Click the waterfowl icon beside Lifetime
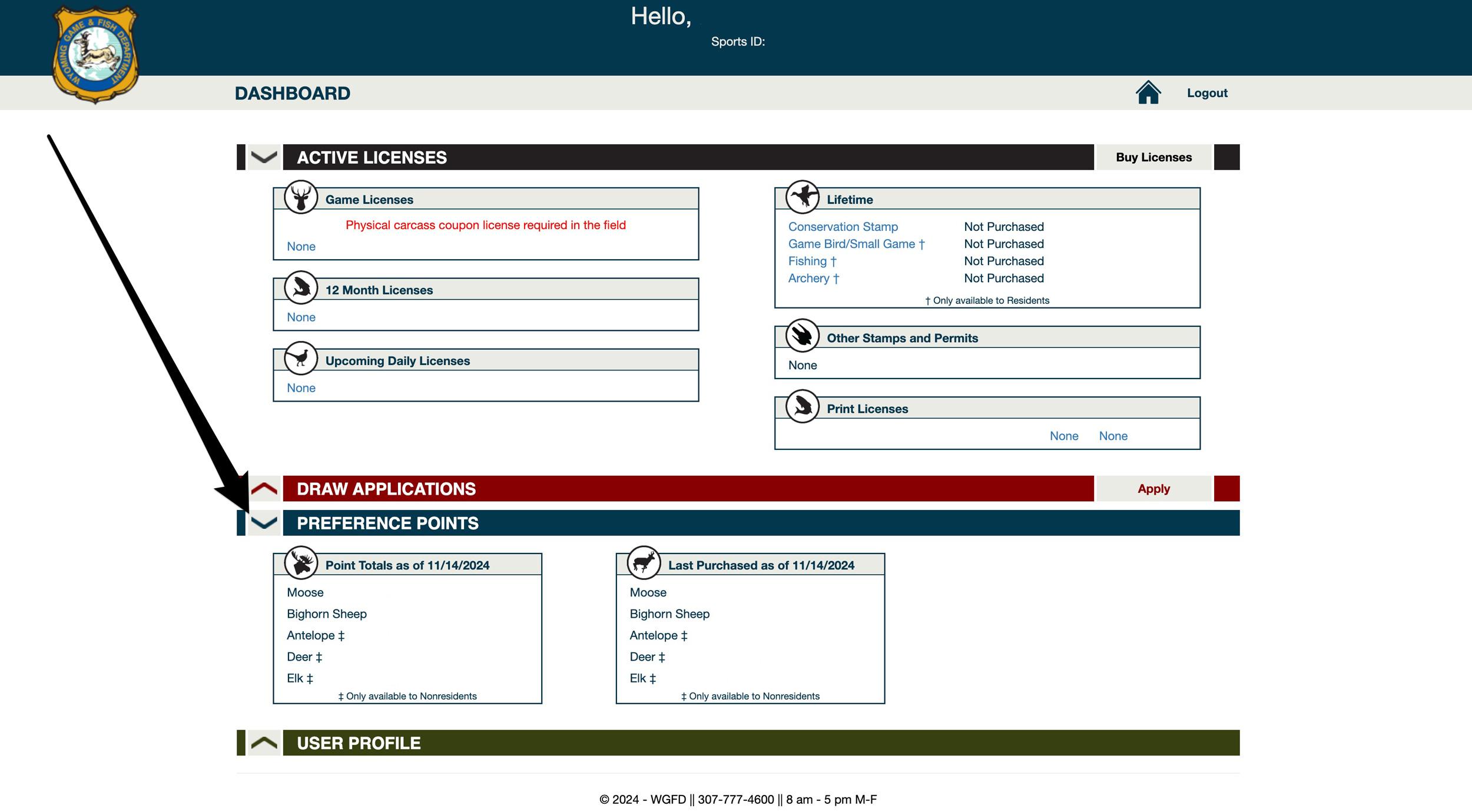Image resolution: width=1472 pixels, height=812 pixels. click(803, 198)
